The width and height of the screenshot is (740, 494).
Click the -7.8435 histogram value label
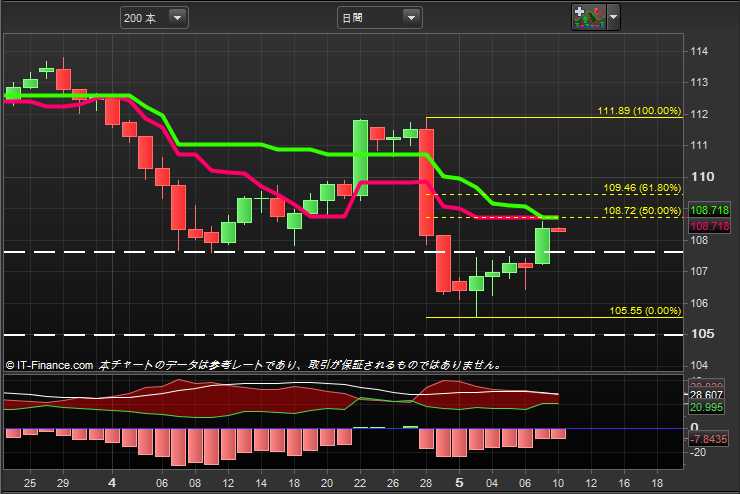click(x=708, y=439)
